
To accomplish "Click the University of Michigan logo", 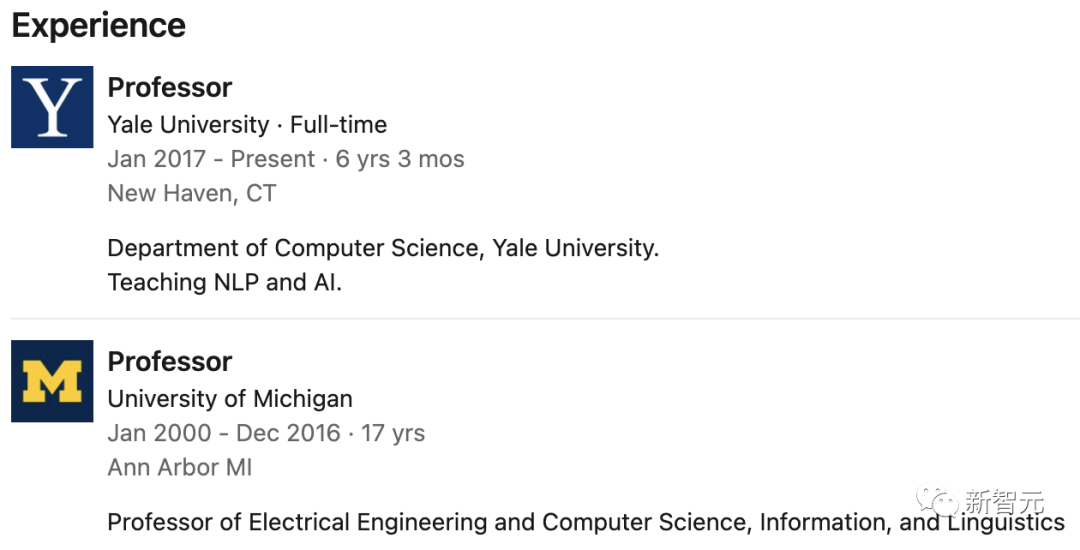I will (x=52, y=381).
